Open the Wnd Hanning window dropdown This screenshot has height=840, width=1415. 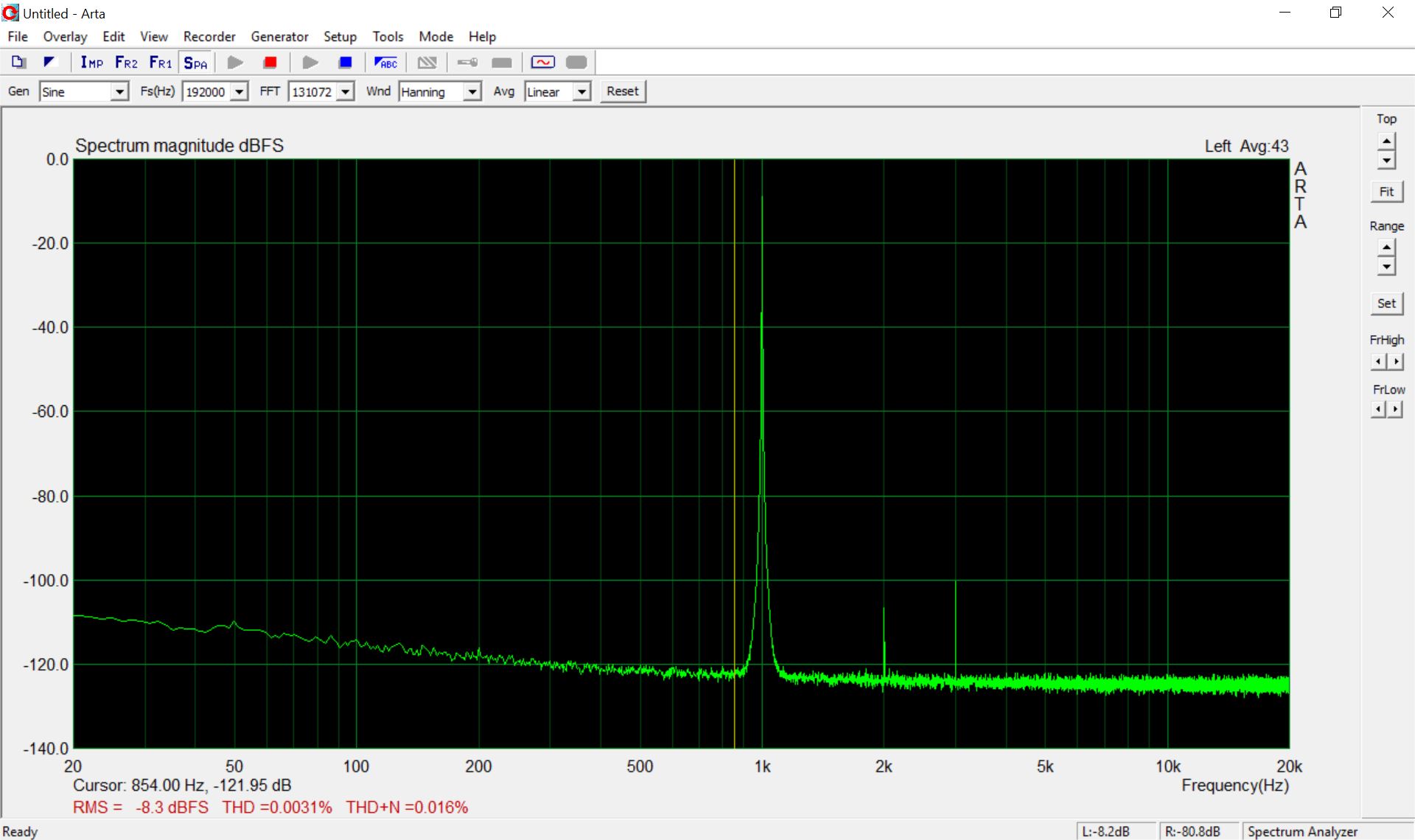click(472, 92)
